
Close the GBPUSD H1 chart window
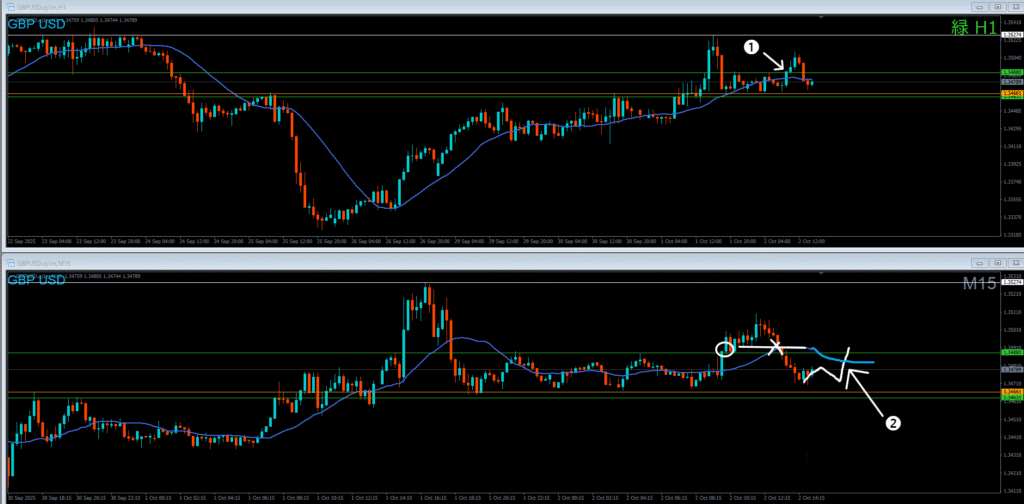click(1014, 7)
